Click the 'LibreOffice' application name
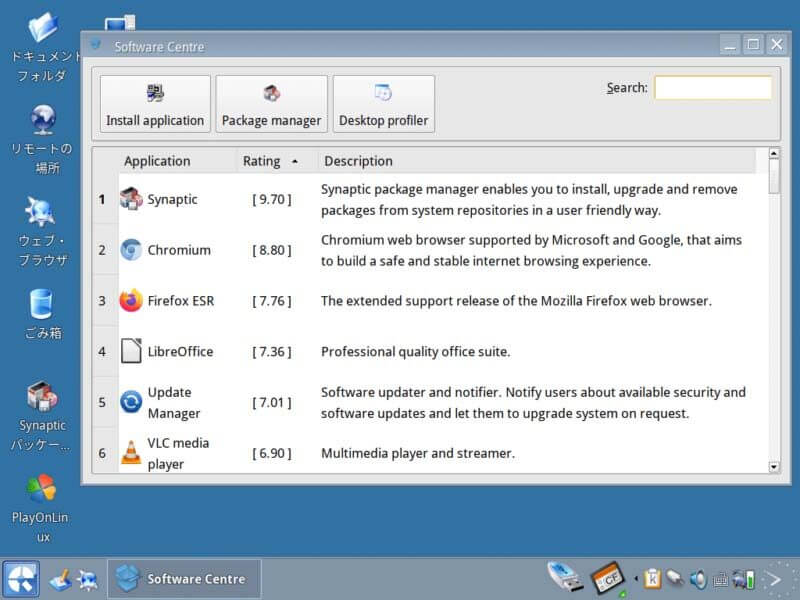Screen dimensions: 800x600 click(x=180, y=352)
